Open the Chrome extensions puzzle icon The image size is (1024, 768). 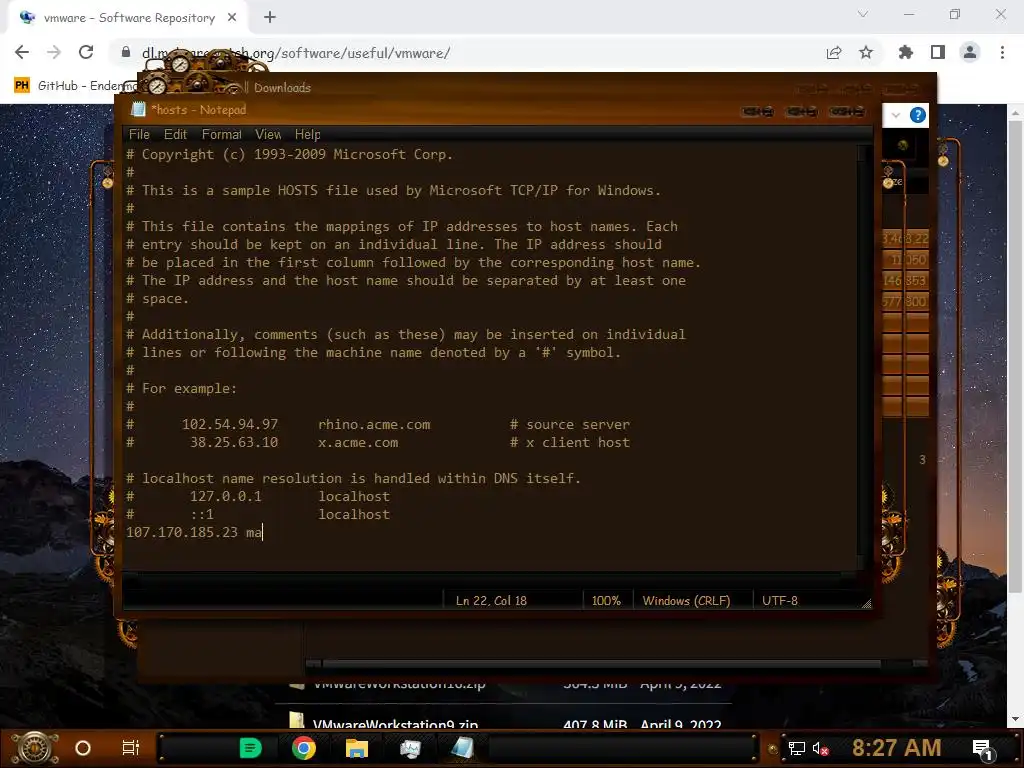click(x=906, y=52)
